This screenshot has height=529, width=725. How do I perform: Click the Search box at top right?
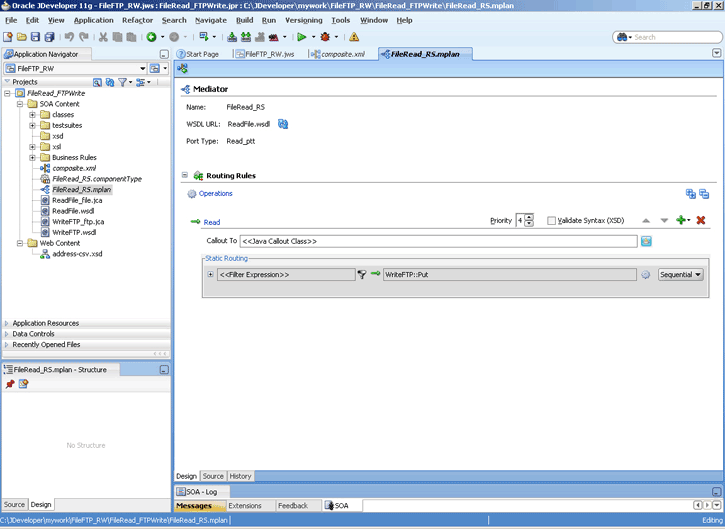point(667,37)
